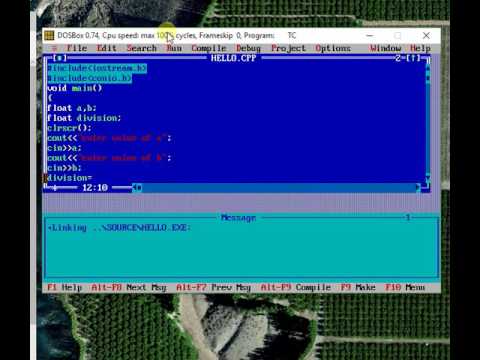Click the 'float division;' line
480x360 pixels.
(x=84, y=118)
